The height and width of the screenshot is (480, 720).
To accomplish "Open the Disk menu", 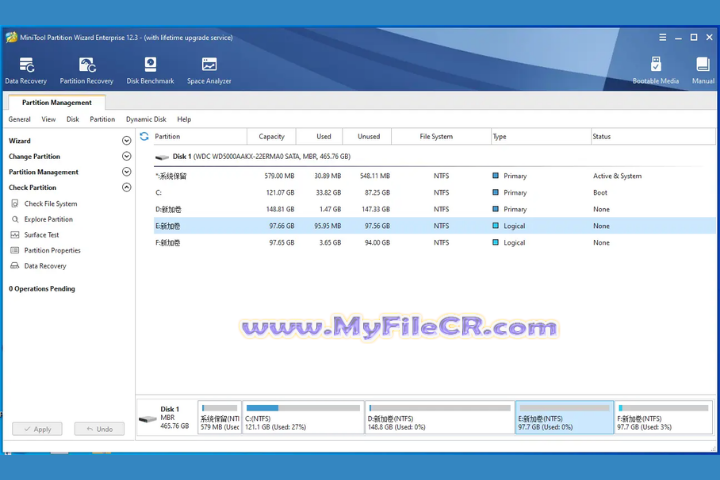I will pos(73,119).
